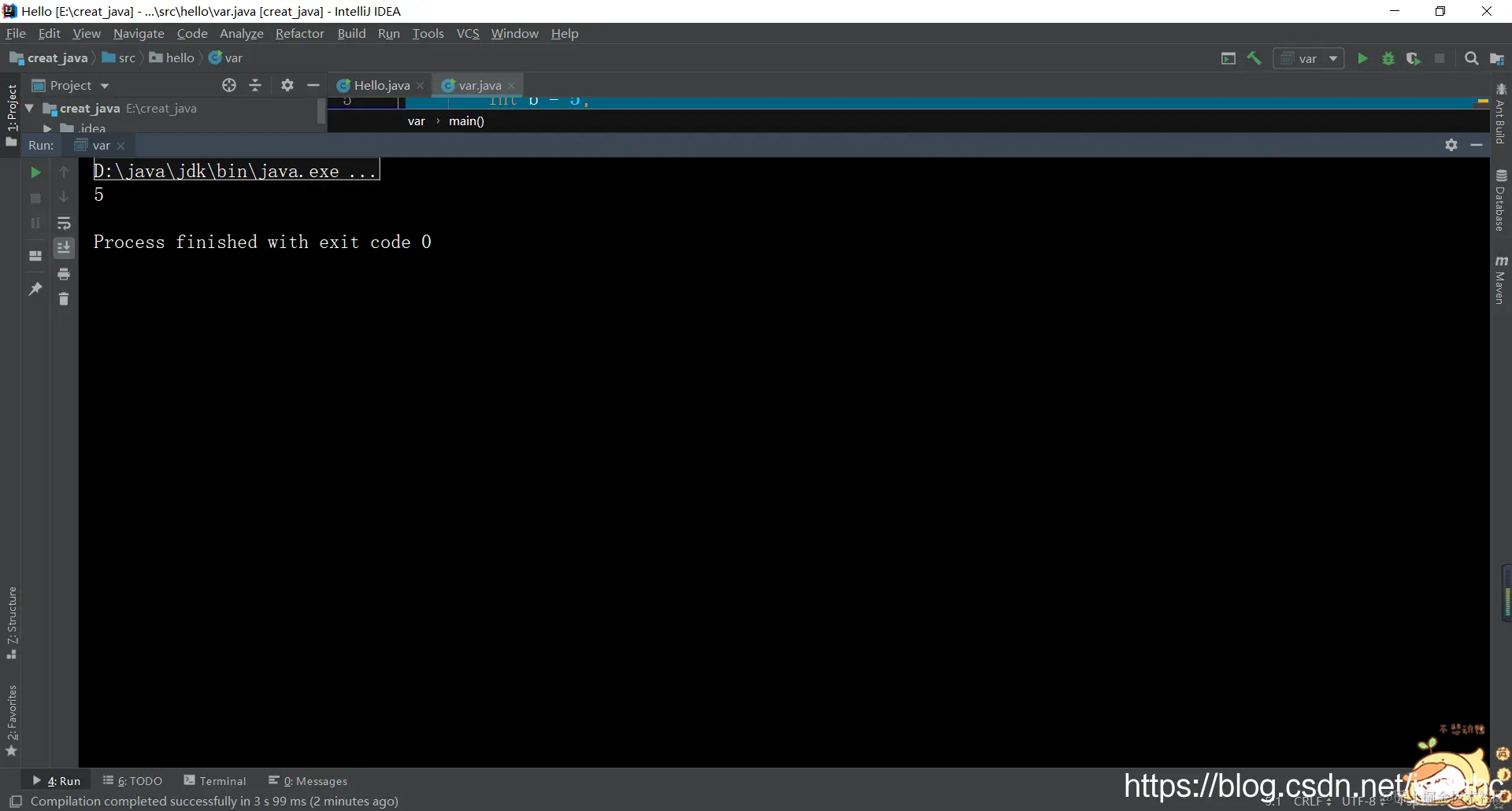Close the var.java tab

(x=512, y=86)
